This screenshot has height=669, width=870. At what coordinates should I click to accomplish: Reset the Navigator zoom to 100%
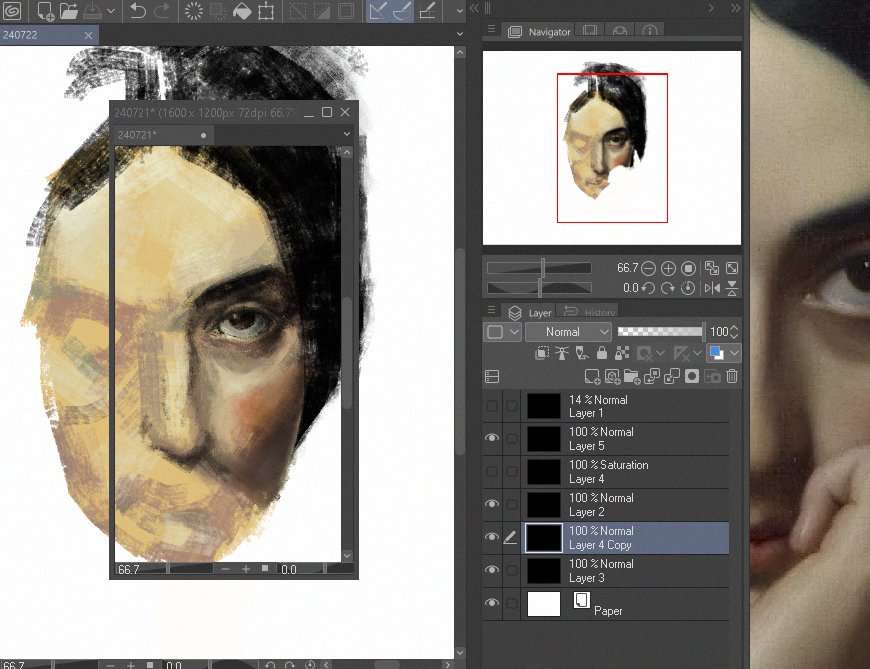[x=688, y=268]
